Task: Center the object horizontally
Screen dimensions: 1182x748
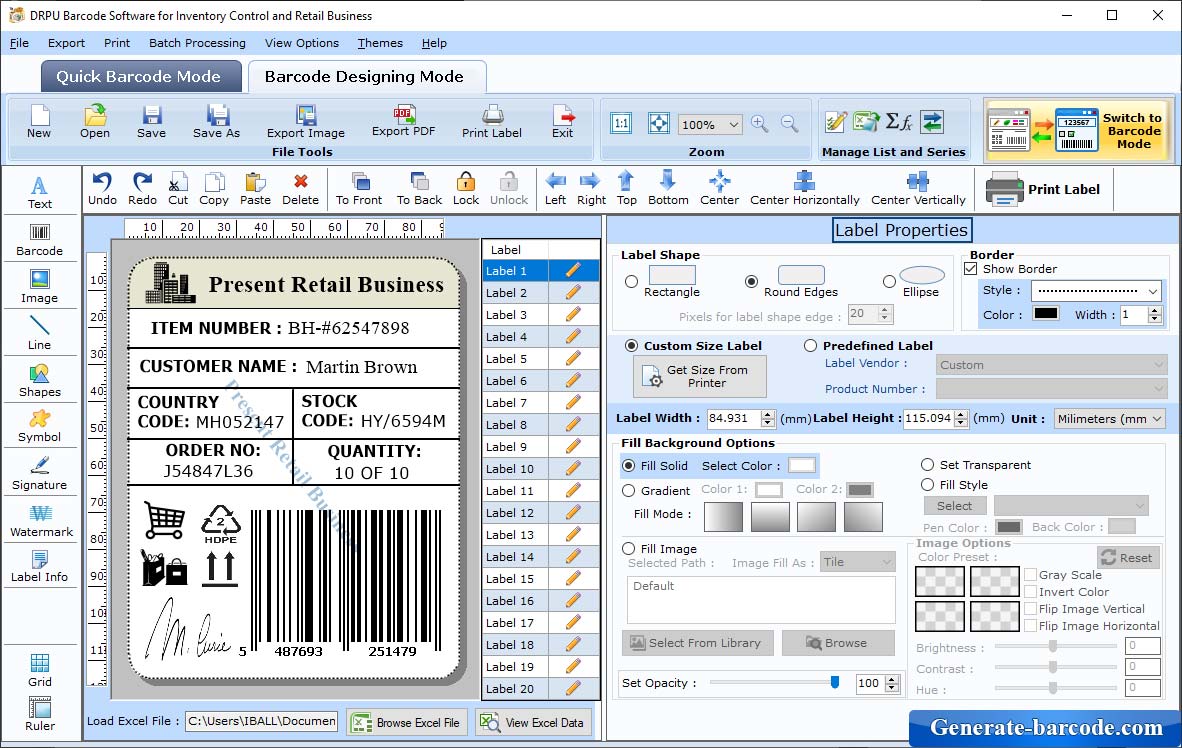Action: (804, 189)
